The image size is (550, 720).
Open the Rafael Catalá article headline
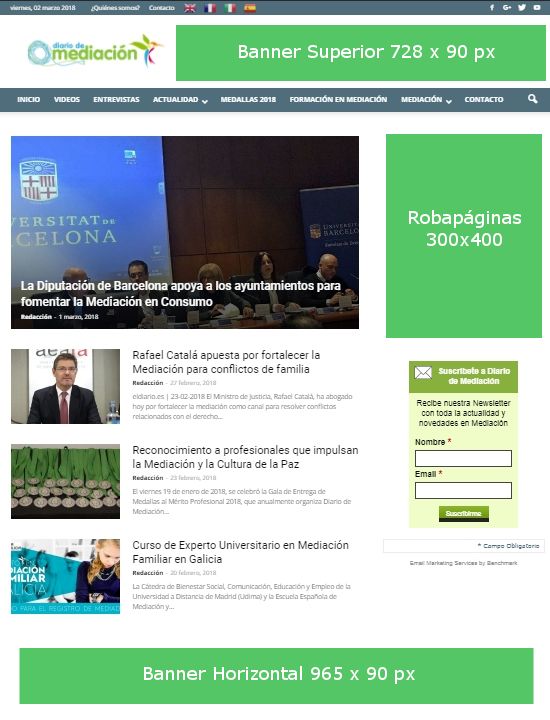226,362
